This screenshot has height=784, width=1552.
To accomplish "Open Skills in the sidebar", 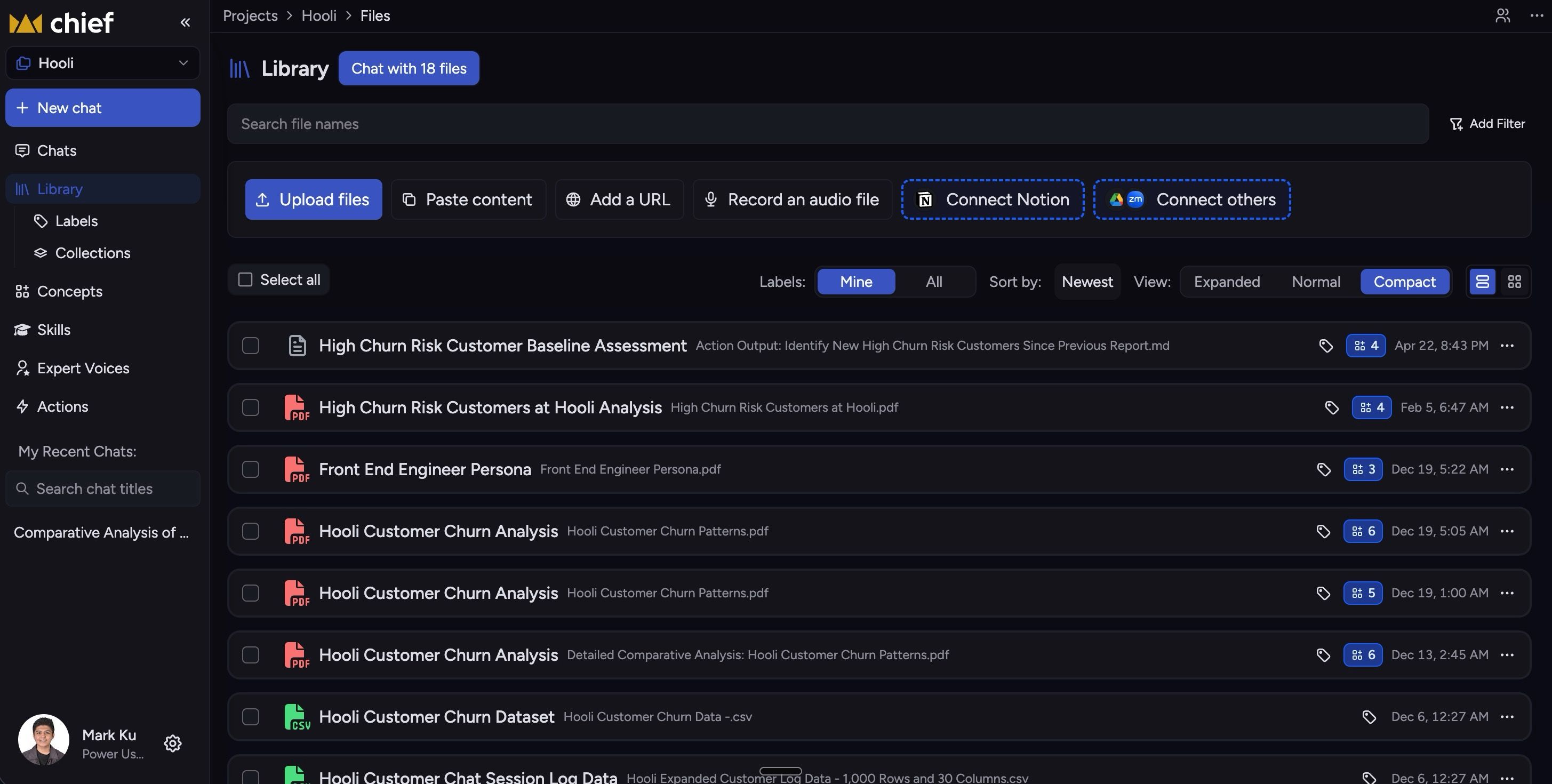I will [x=103, y=330].
